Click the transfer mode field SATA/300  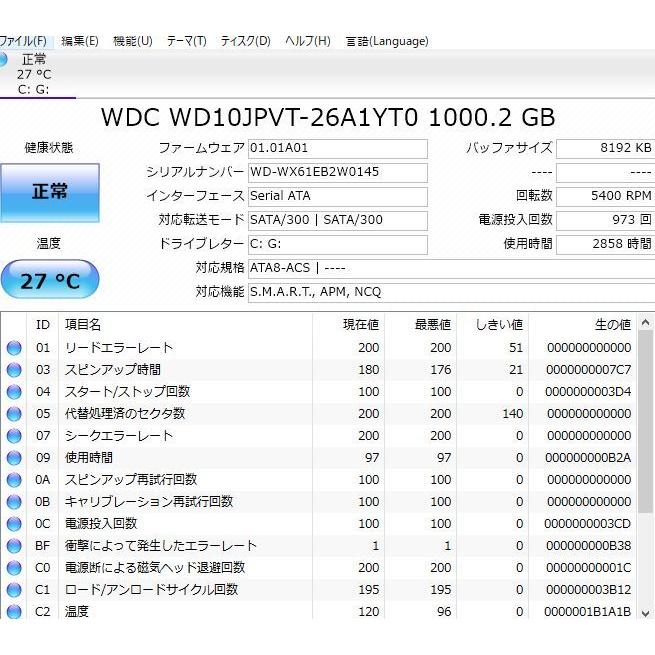pyautogui.click(x=338, y=220)
